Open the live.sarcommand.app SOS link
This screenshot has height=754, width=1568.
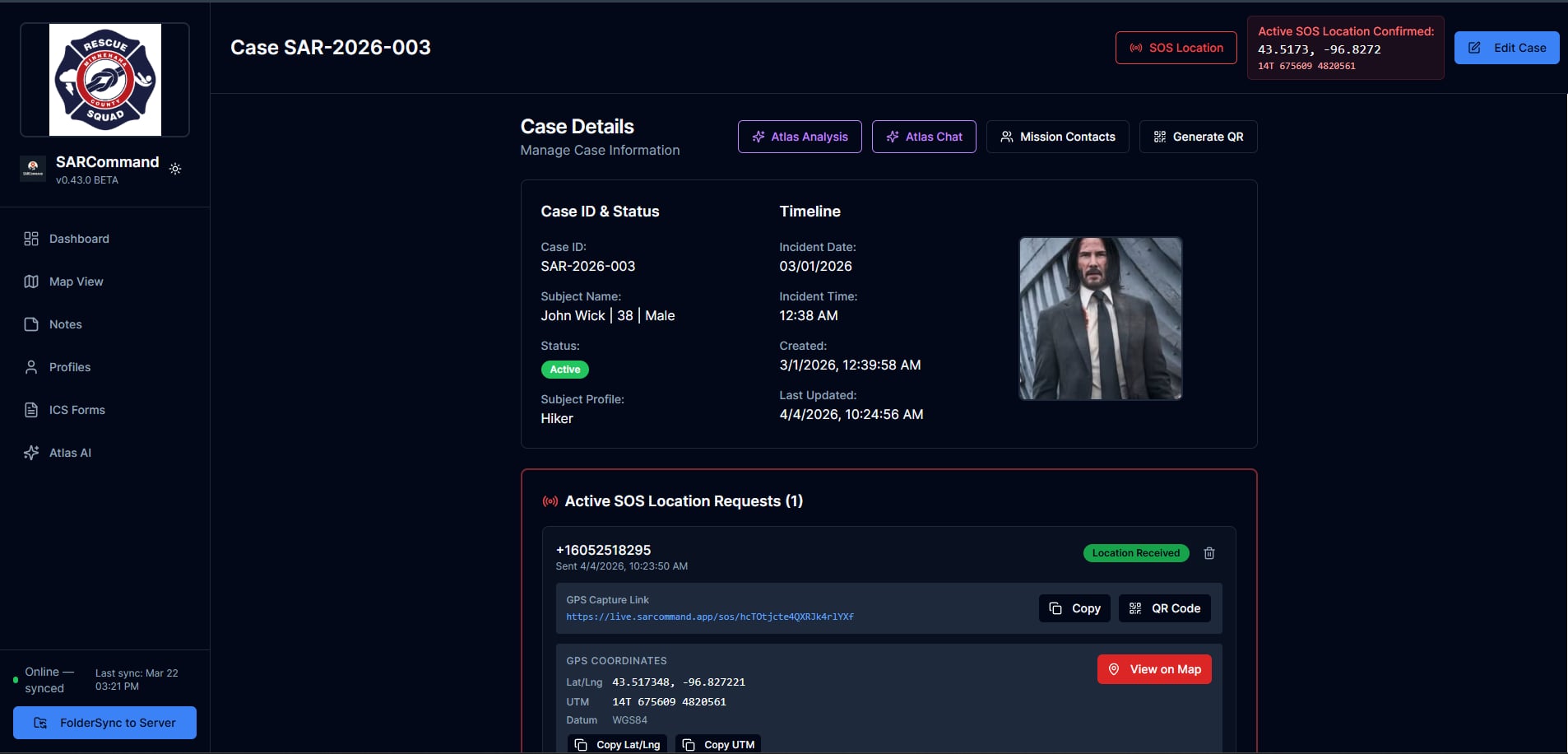pyautogui.click(x=709, y=617)
